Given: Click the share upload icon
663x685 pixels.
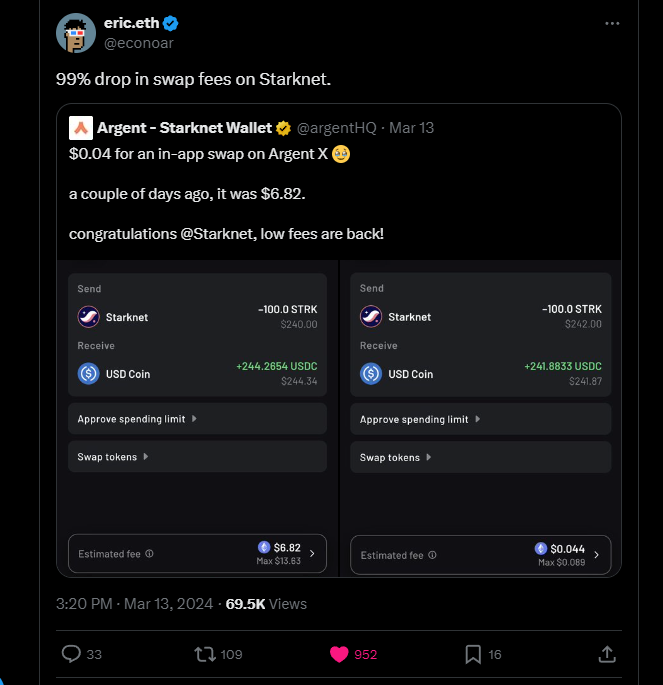Looking at the screenshot, I should point(606,654).
